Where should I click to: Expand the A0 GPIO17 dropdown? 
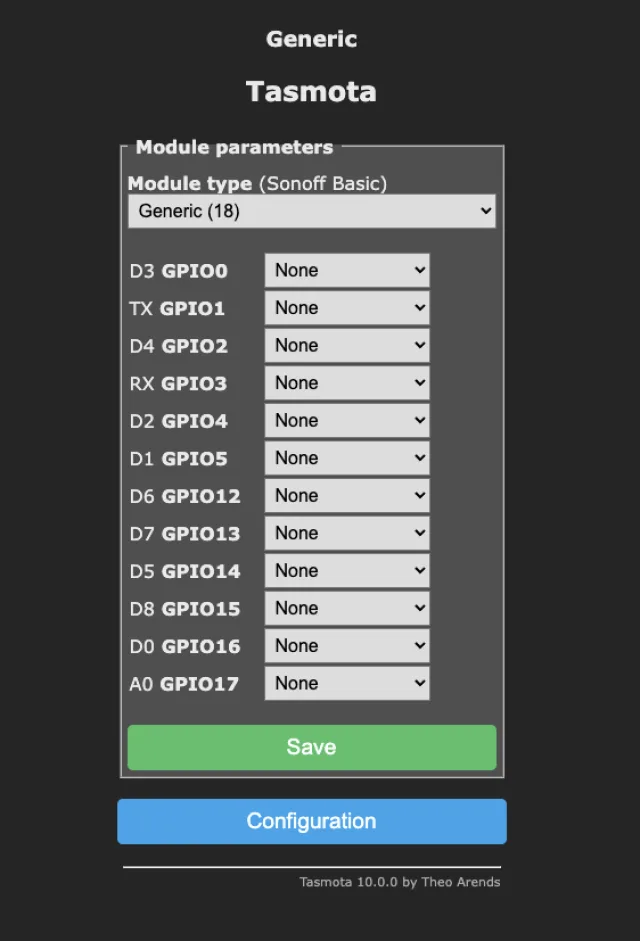click(347, 684)
